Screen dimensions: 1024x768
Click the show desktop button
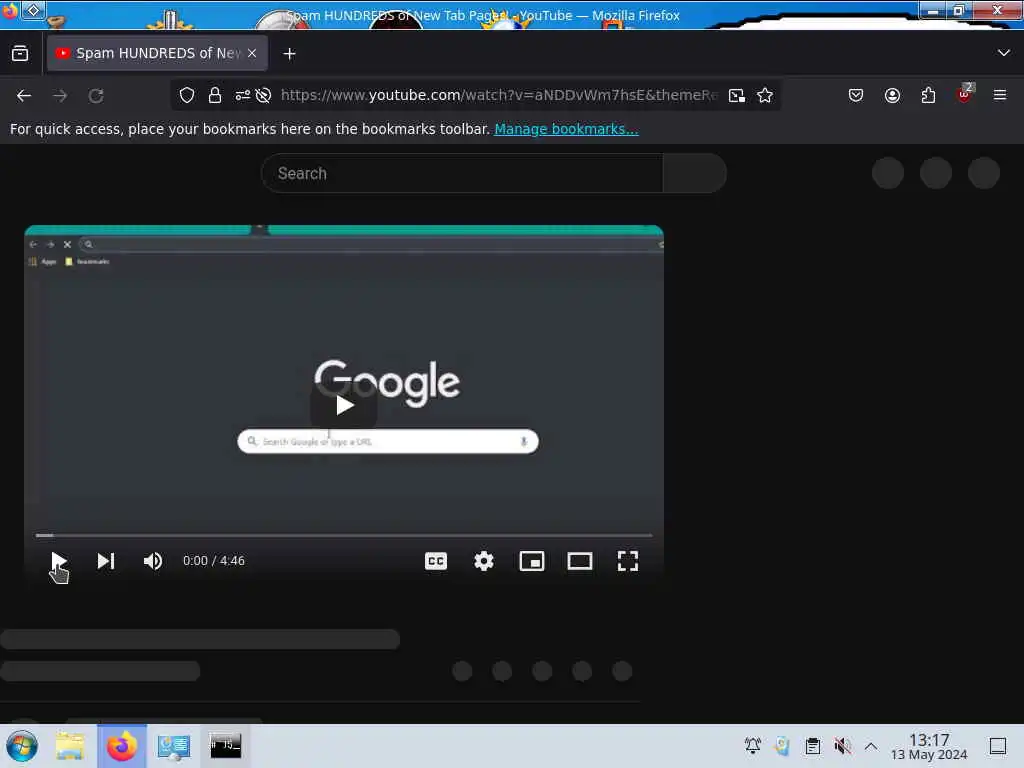coord(998,746)
